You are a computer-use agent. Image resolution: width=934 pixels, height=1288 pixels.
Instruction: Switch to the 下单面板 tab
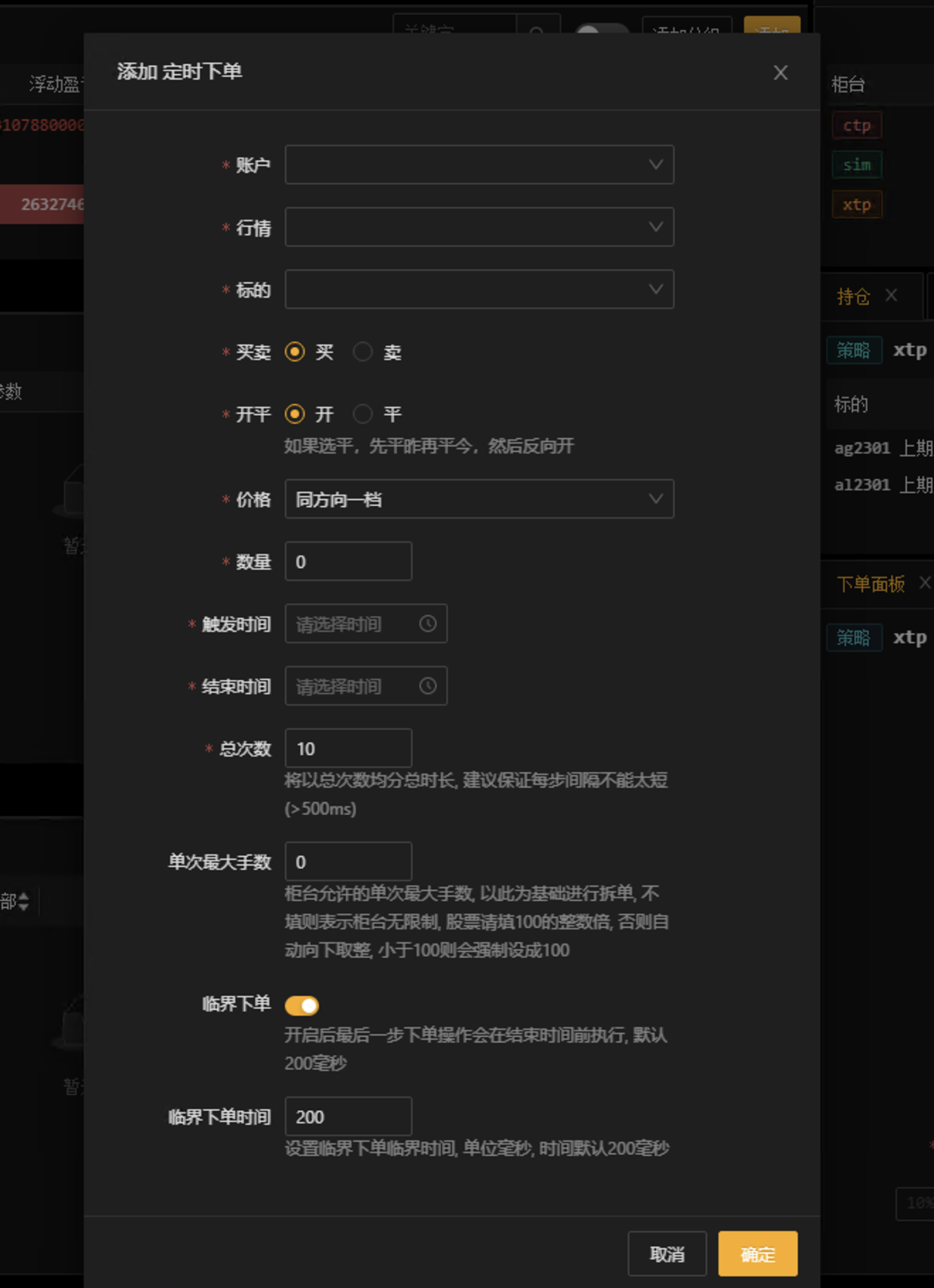point(870,584)
